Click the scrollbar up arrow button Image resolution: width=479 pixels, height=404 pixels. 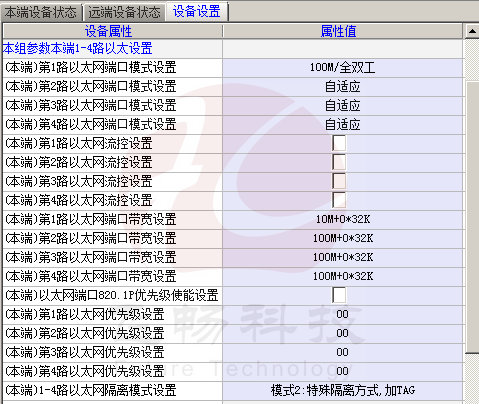(x=472, y=31)
